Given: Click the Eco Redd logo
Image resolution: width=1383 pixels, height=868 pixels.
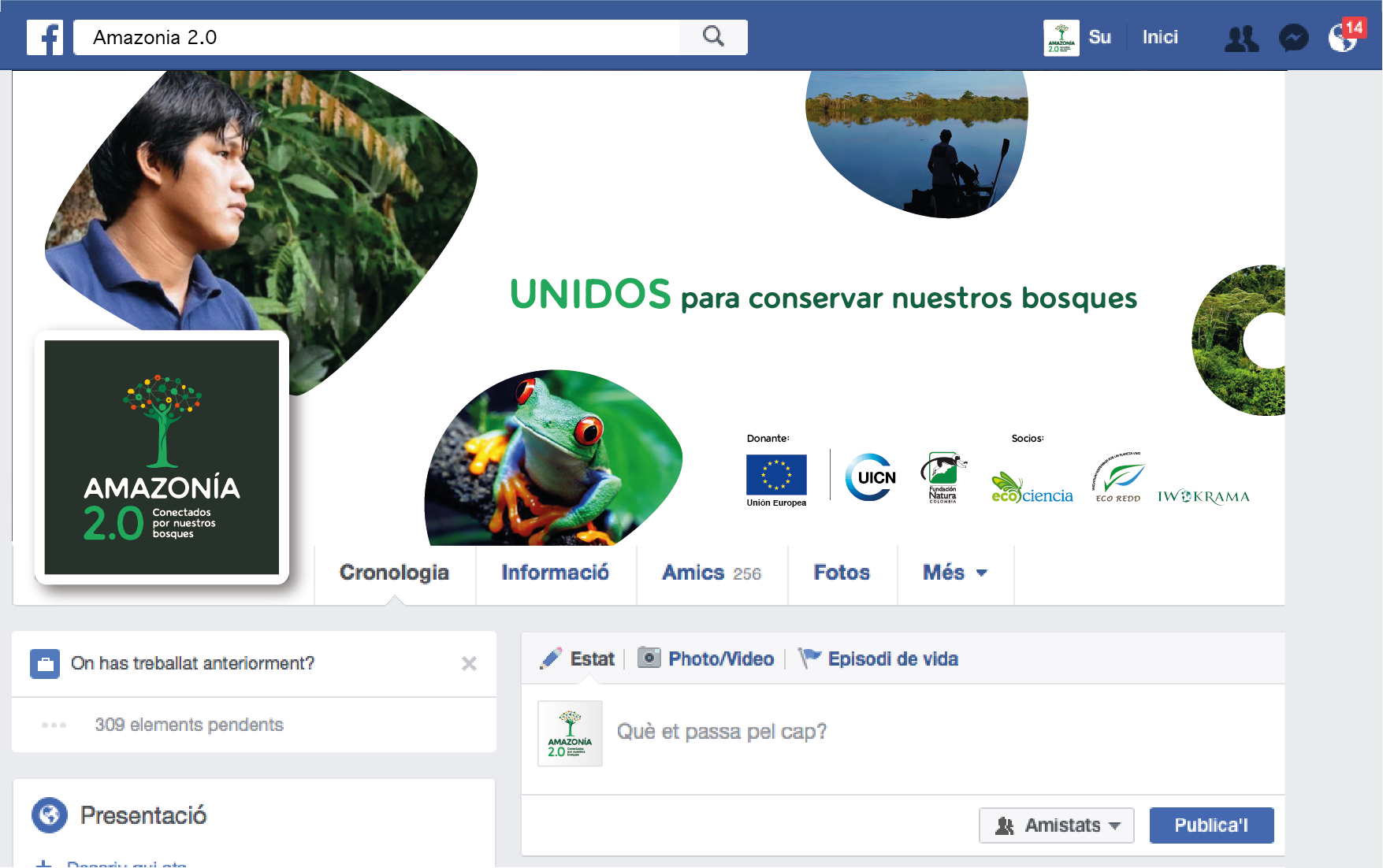Looking at the screenshot, I should point(1118,477).
